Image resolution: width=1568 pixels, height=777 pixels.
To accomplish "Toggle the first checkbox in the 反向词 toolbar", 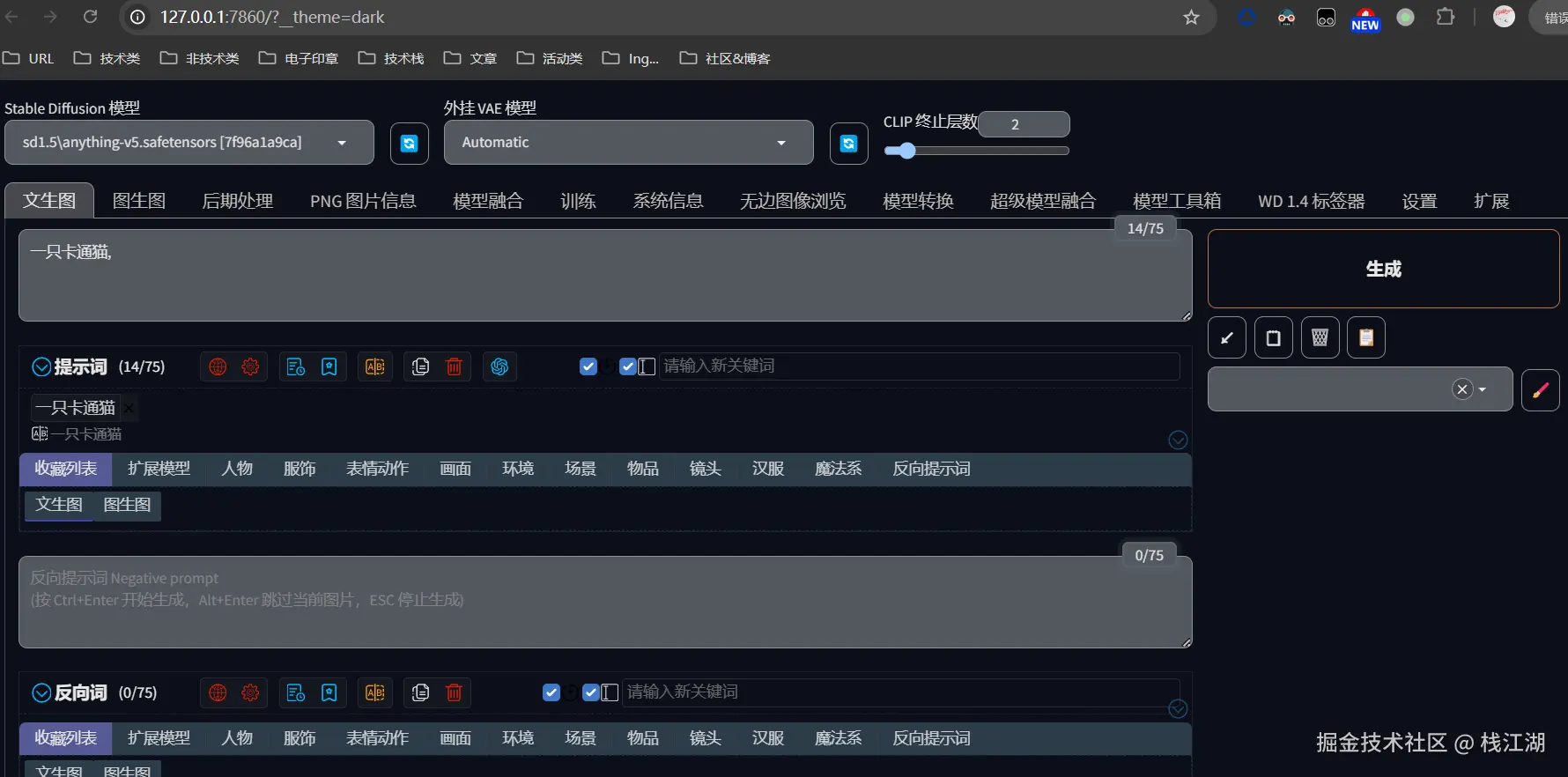I will point(551,692).
